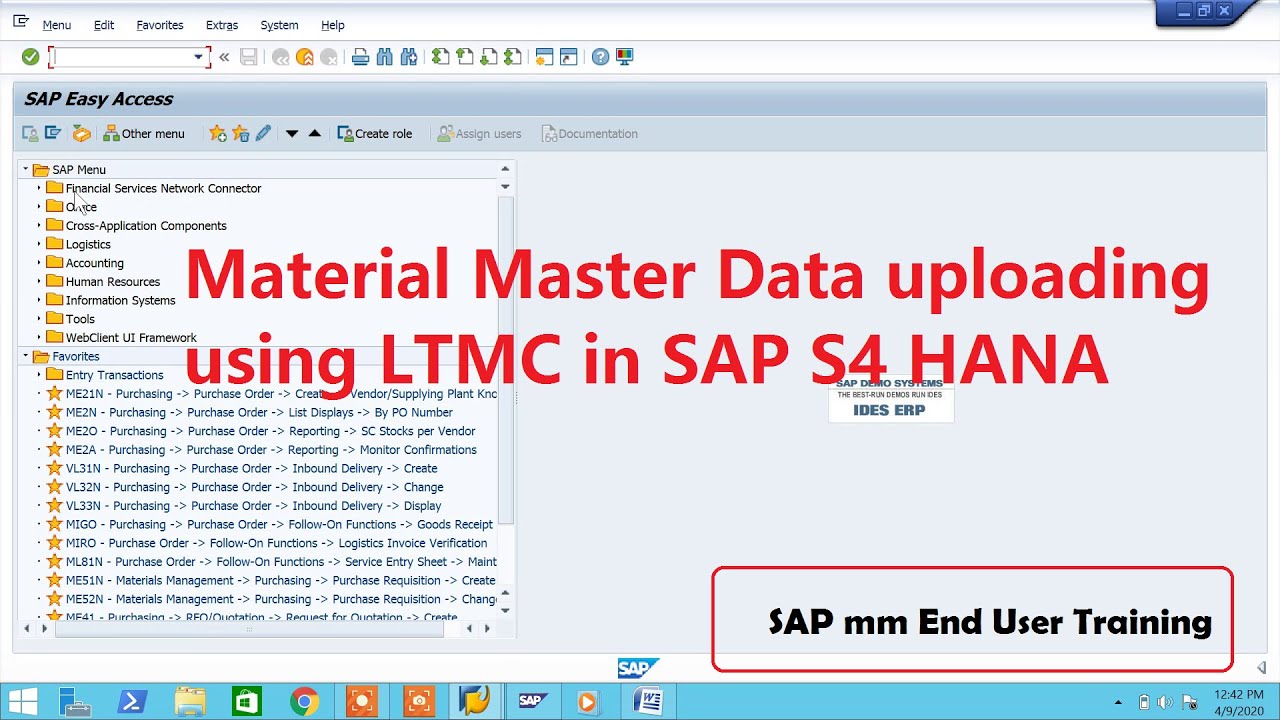Open the Edit menu
Screen dimensions: 1280x720
pos(104,25)
